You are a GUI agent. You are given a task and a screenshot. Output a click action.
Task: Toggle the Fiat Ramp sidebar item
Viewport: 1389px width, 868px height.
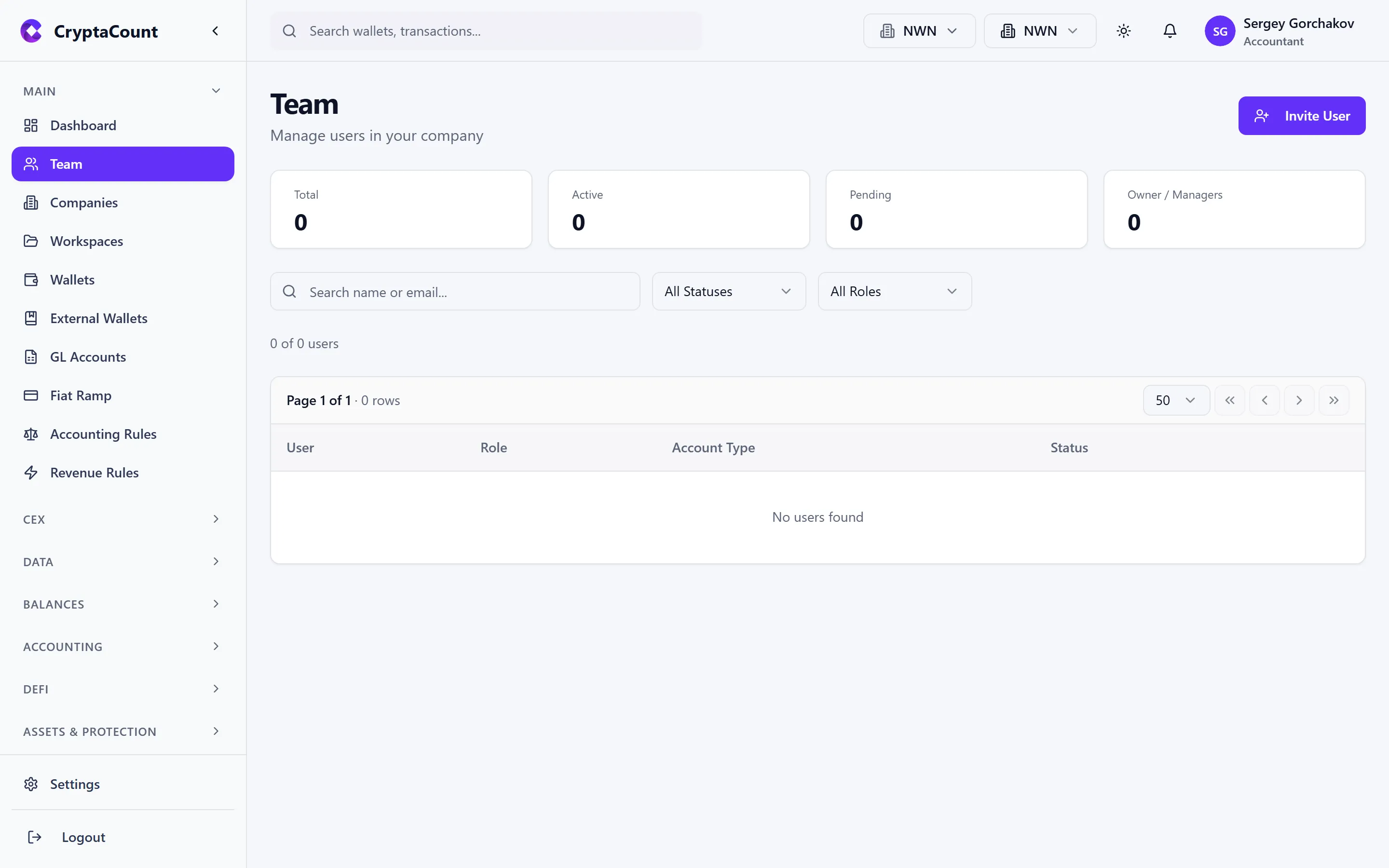tap(81, 395)
